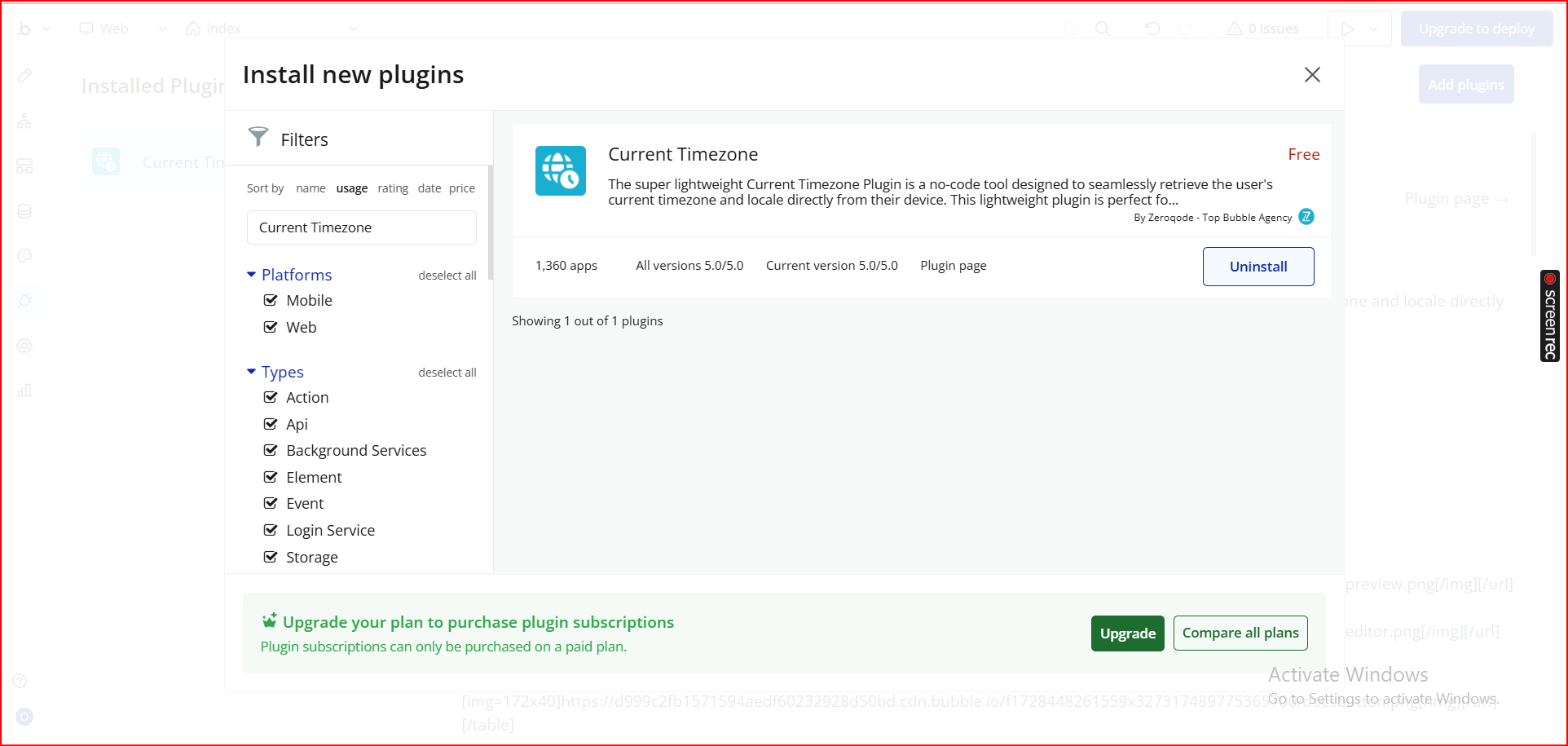Open the Data tab database icon
This screenshot has width=1568, height=746.
tap(24, 211)
